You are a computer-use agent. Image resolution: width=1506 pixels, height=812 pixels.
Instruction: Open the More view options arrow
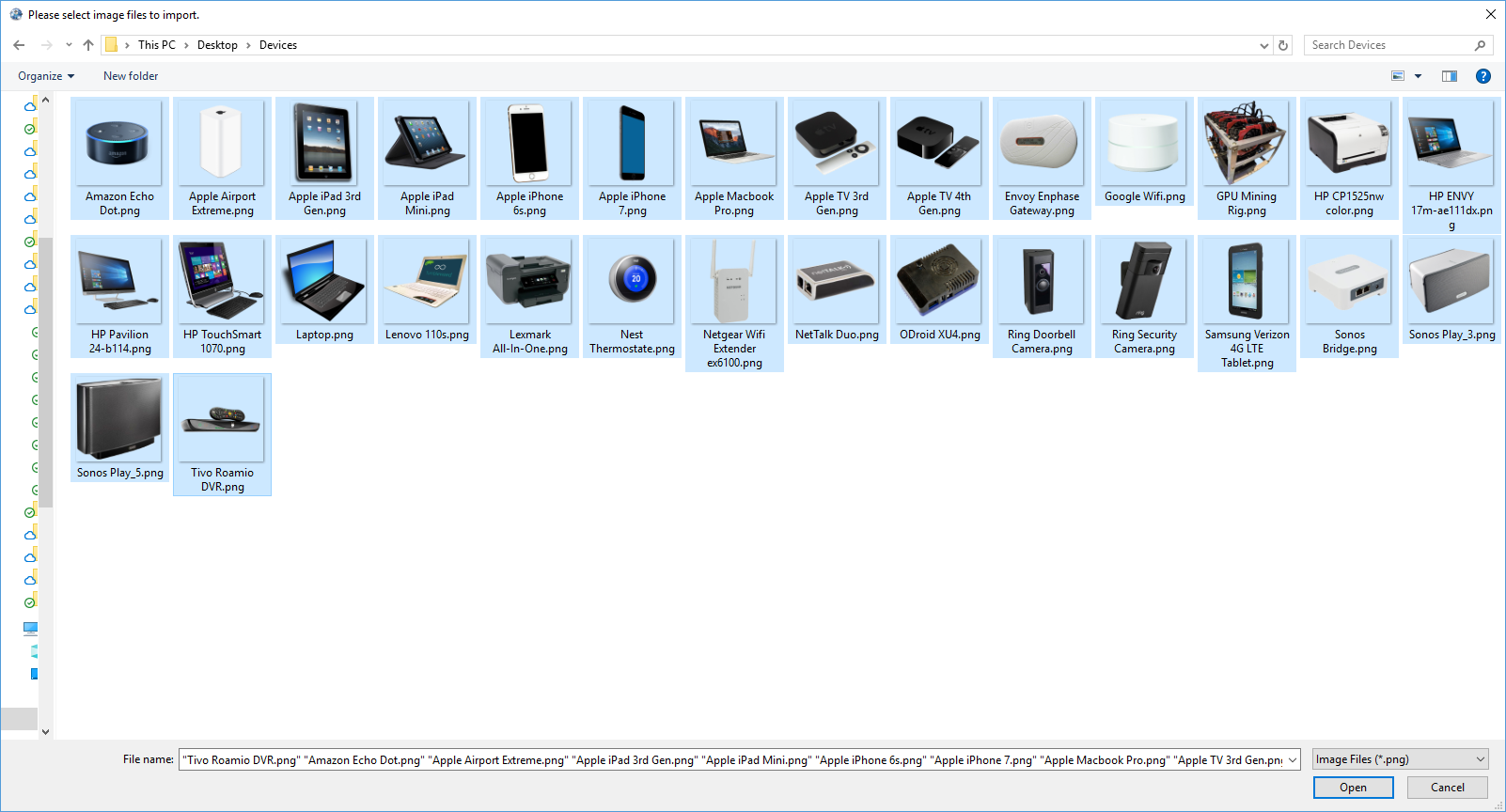1418,76
